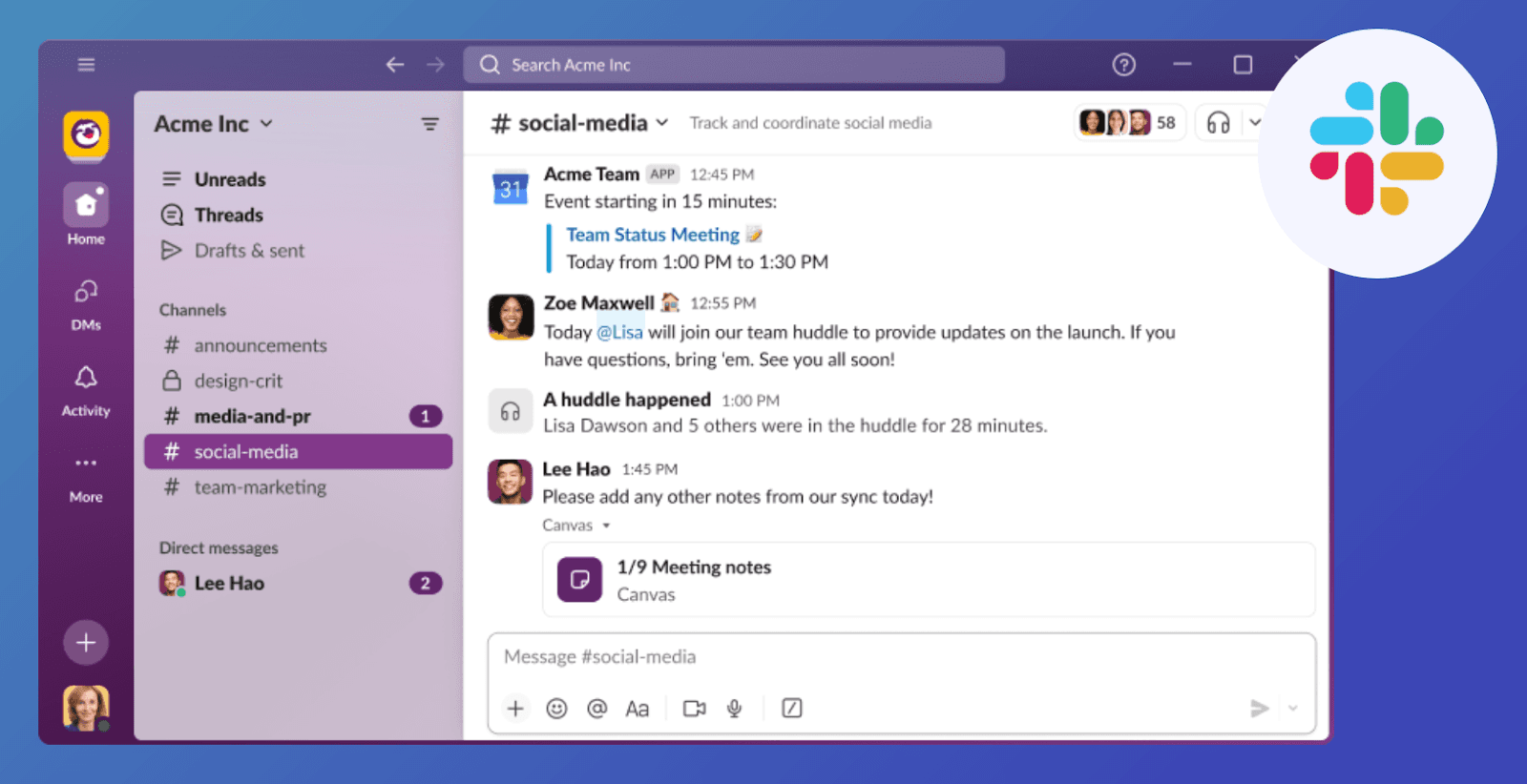Open the More tab
Viewport: 1527px width, 784px height.
click(x=86, y=478)
